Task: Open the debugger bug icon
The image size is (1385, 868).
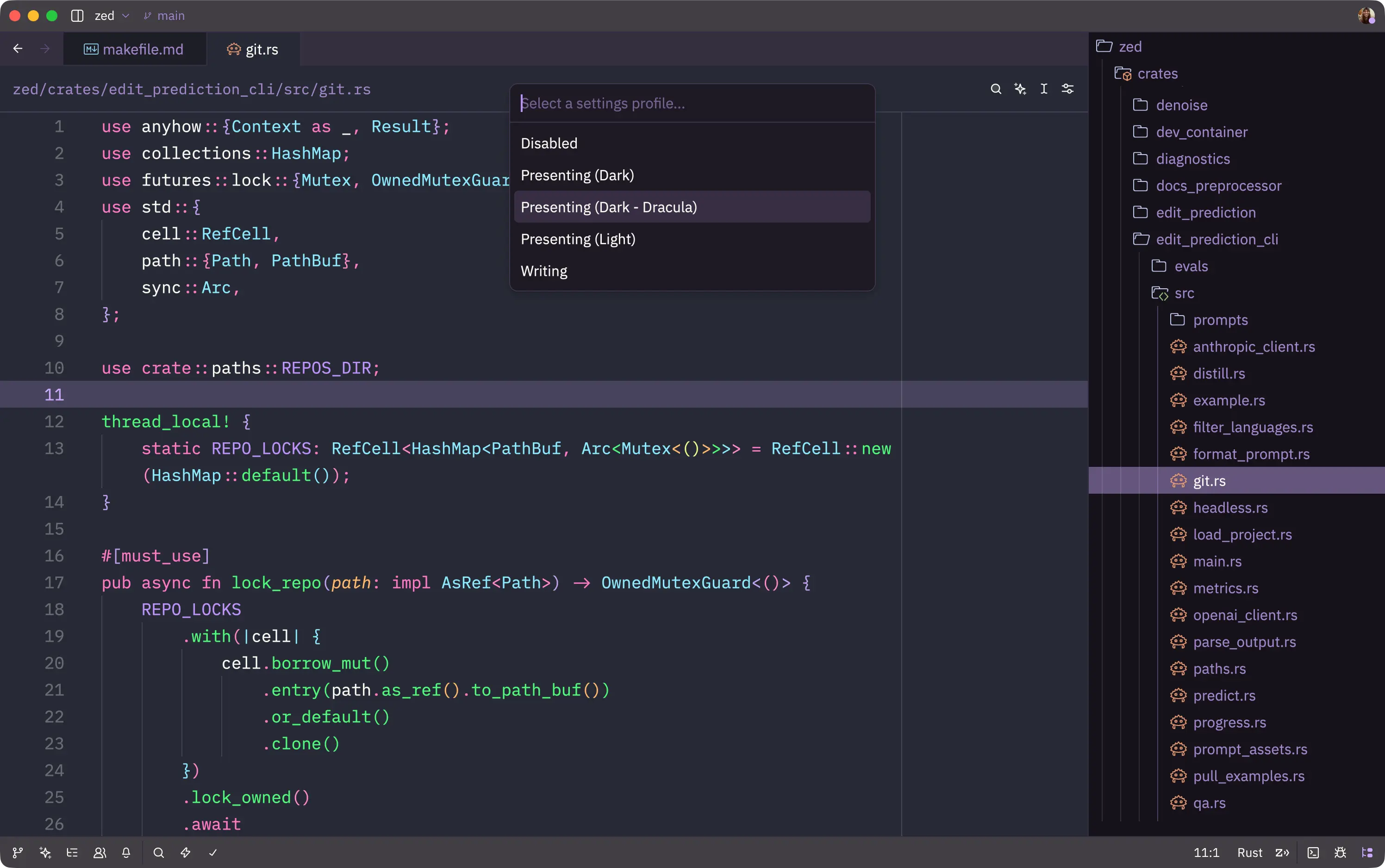Action: point(1340,852)
